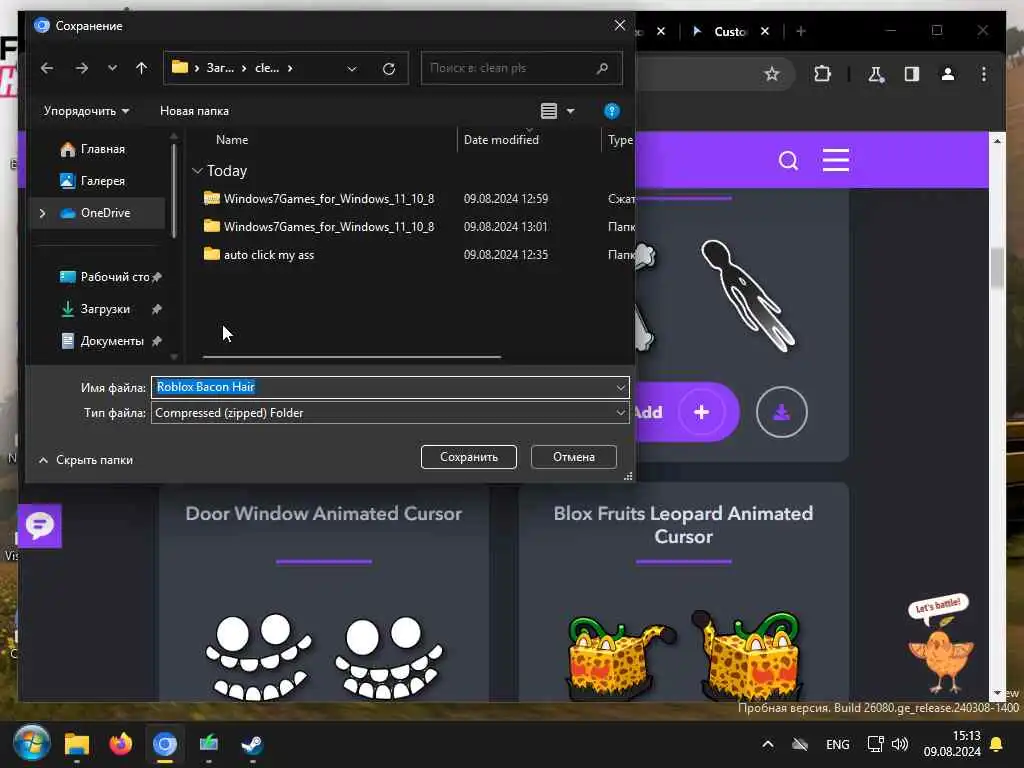Create a new folder with Новая папка
The height and width of the screenshot is (768, 1024).
[x=194, y=111]
